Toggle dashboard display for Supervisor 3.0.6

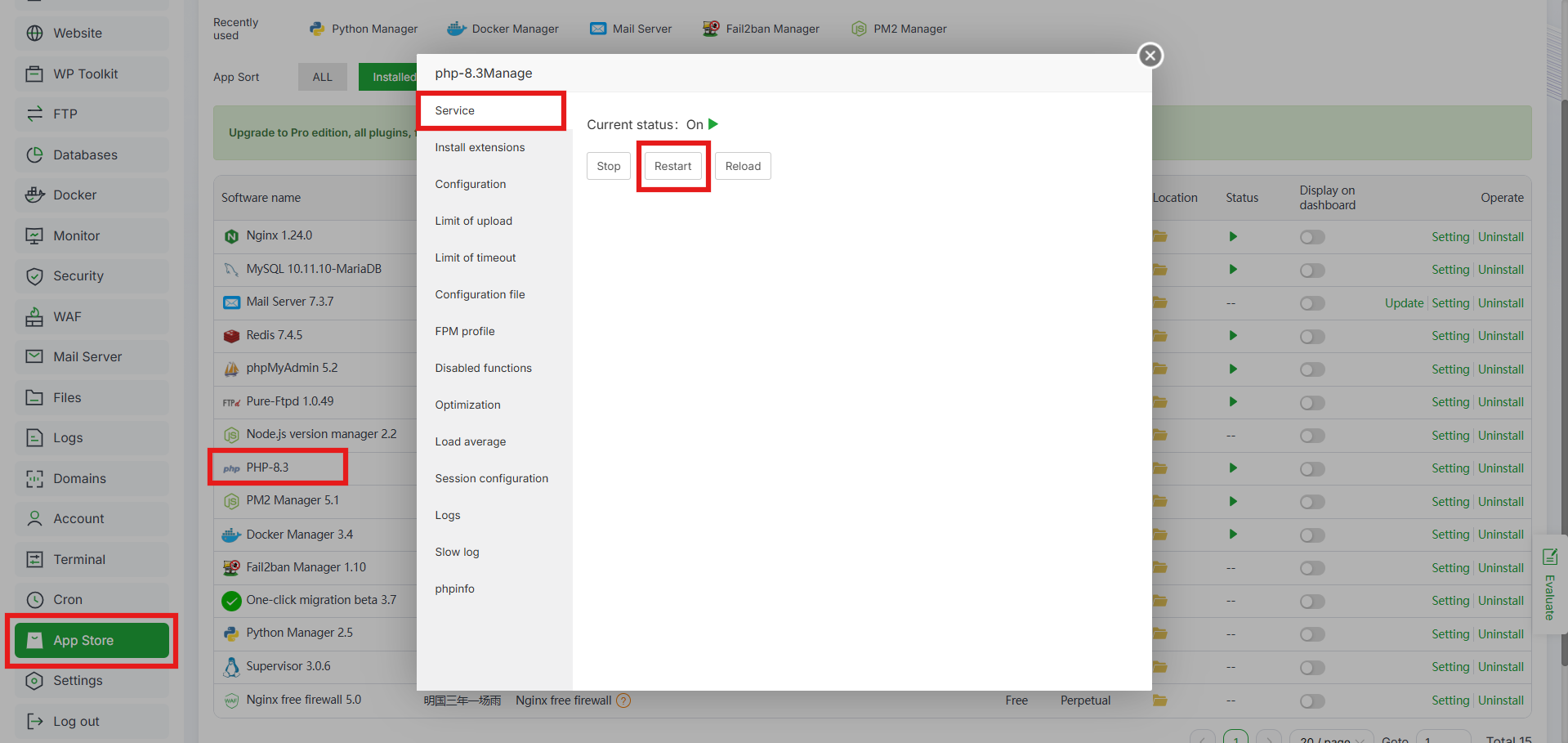(x=1312, y=668)
